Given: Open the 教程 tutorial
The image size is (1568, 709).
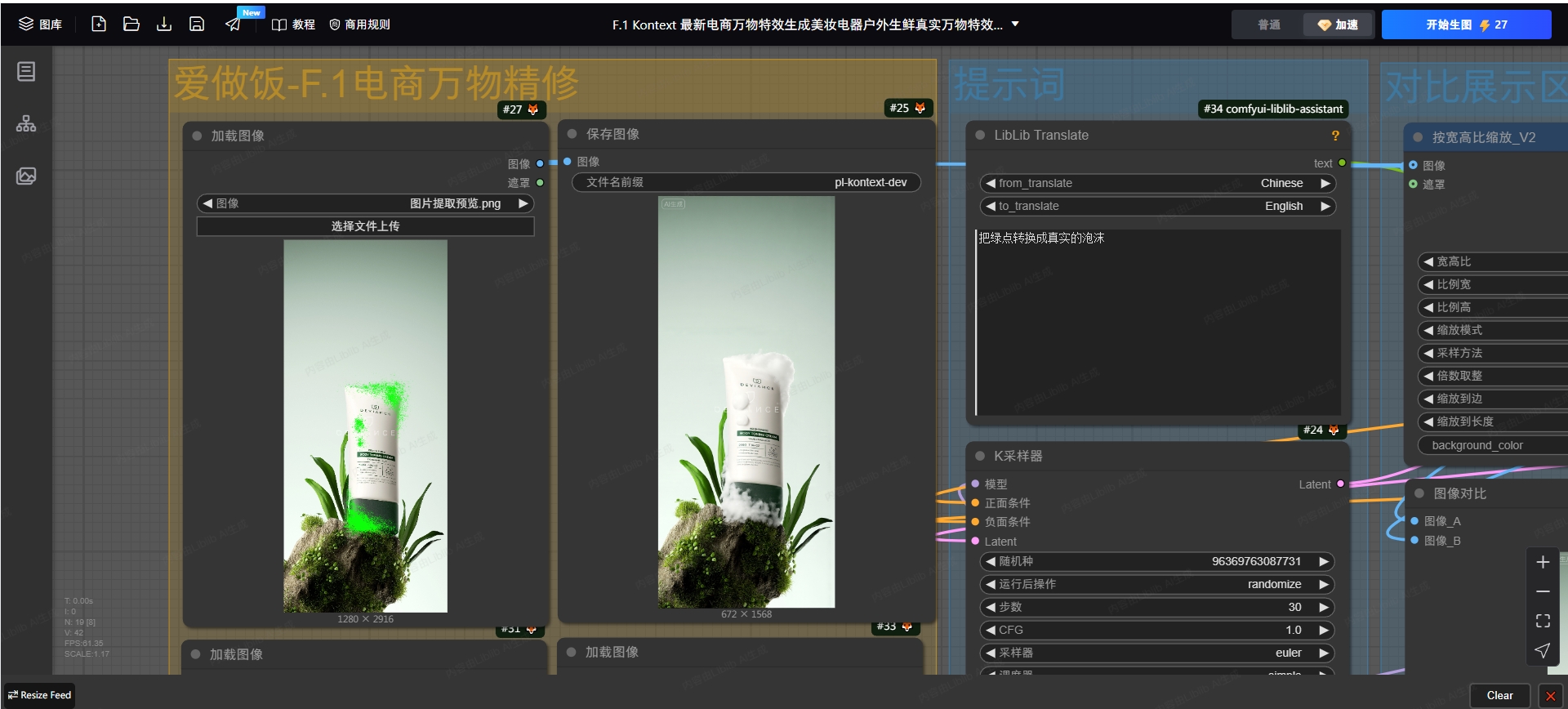Looking at the screenshot, I should [293, 25].
